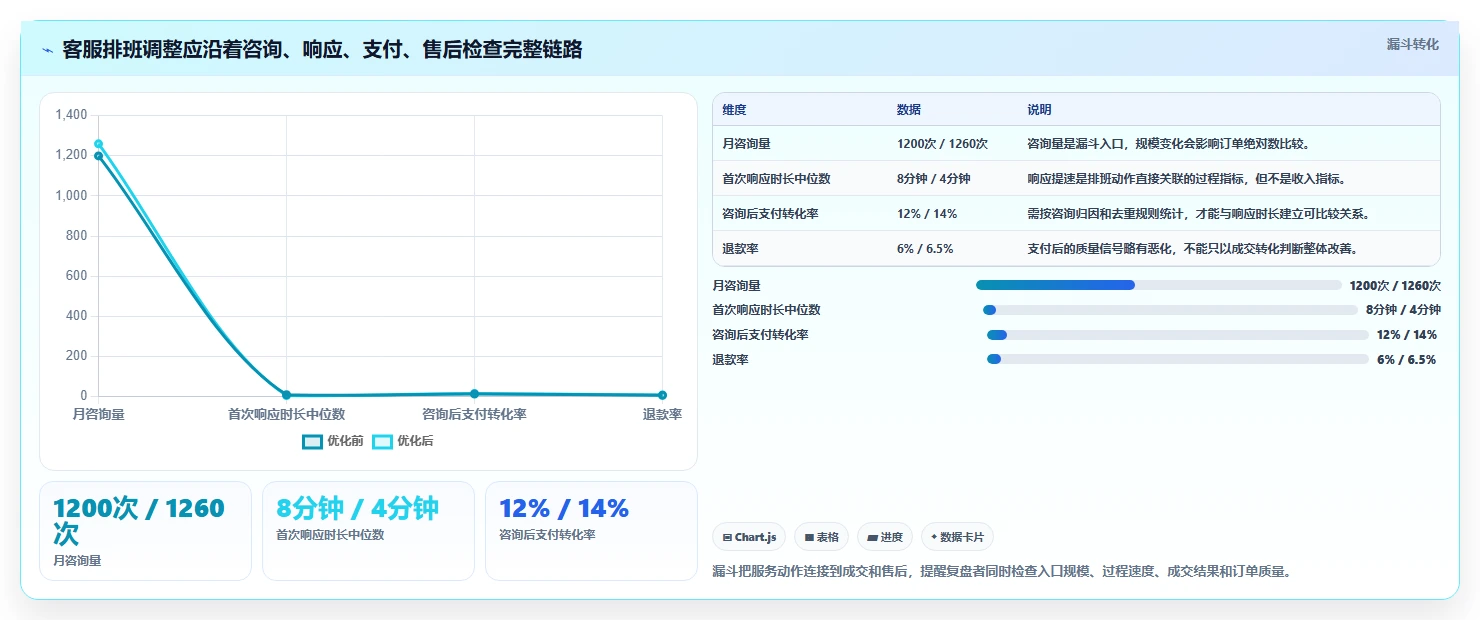The image size is (1480, 620).
Task: Click the 6% / 6.5% value after the progress bar
Action: pos(1406,360)
